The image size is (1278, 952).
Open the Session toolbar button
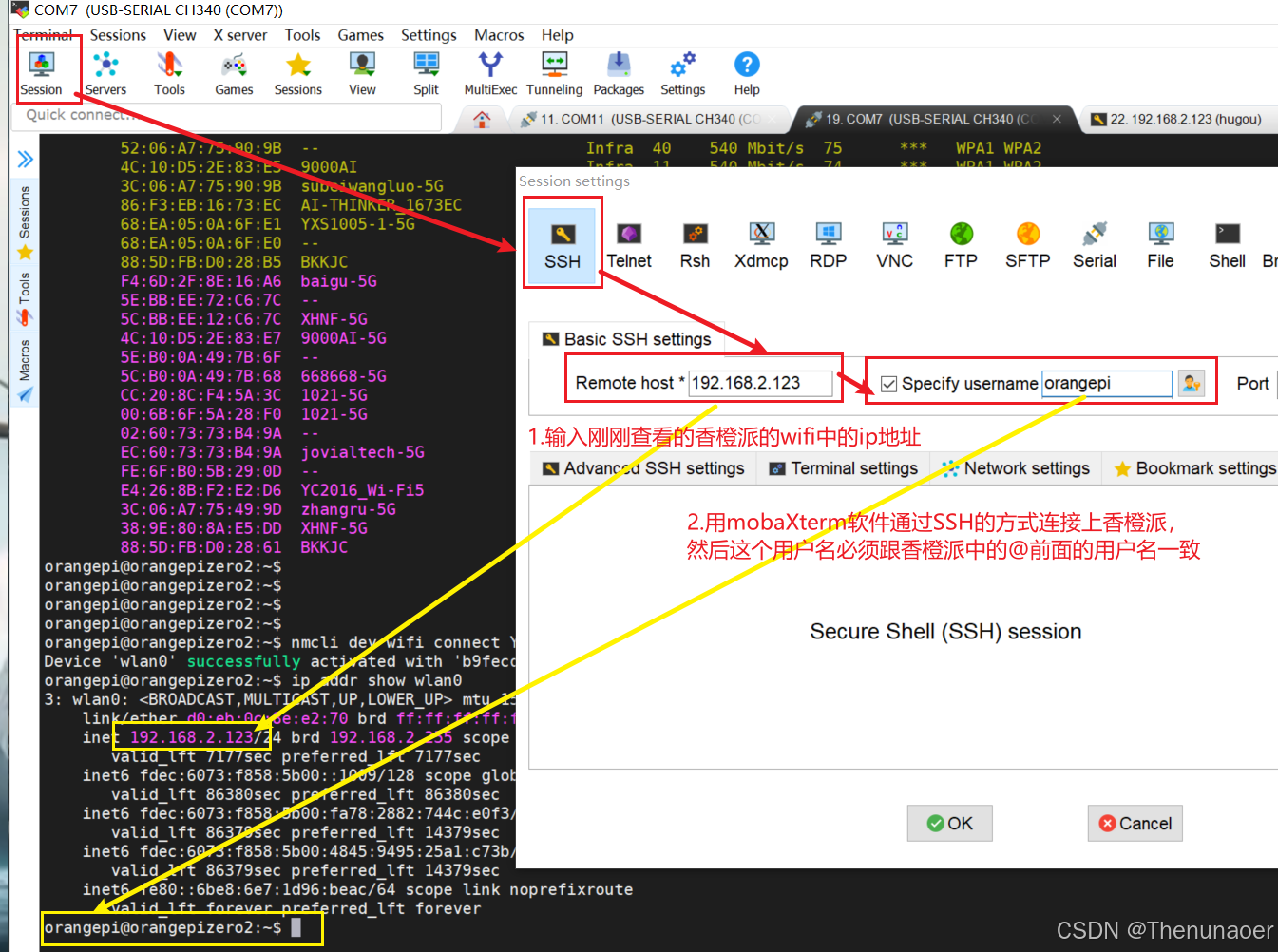tap(41, 73)
